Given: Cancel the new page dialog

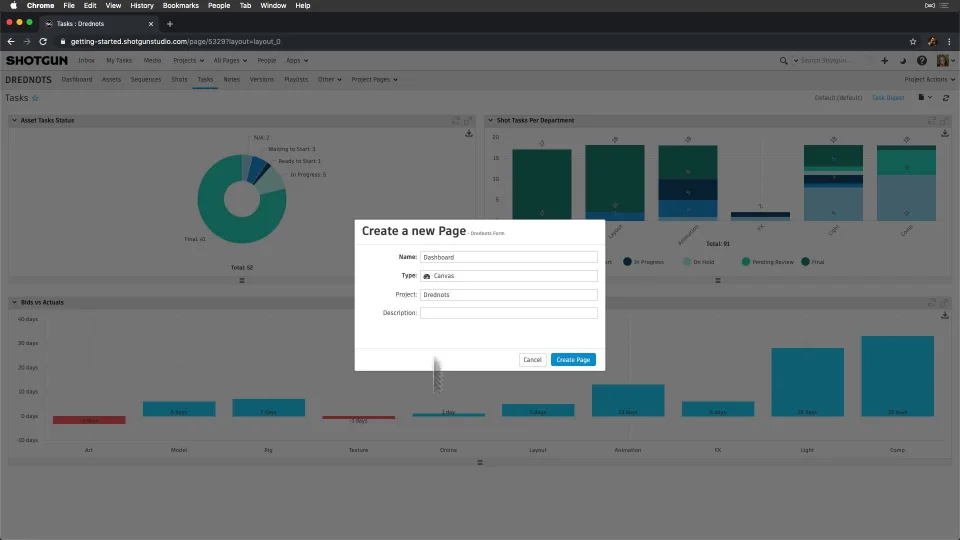Looking at the screenshot, I should pos(532,359).
